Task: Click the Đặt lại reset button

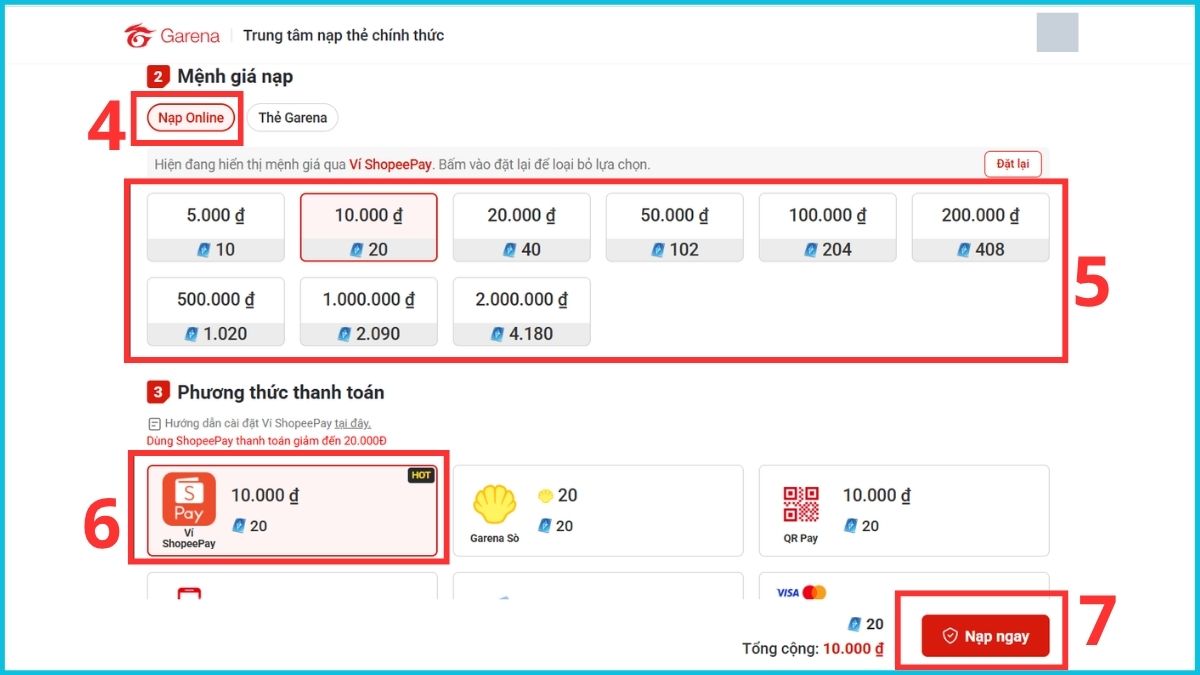Action: click(1012, 164)
